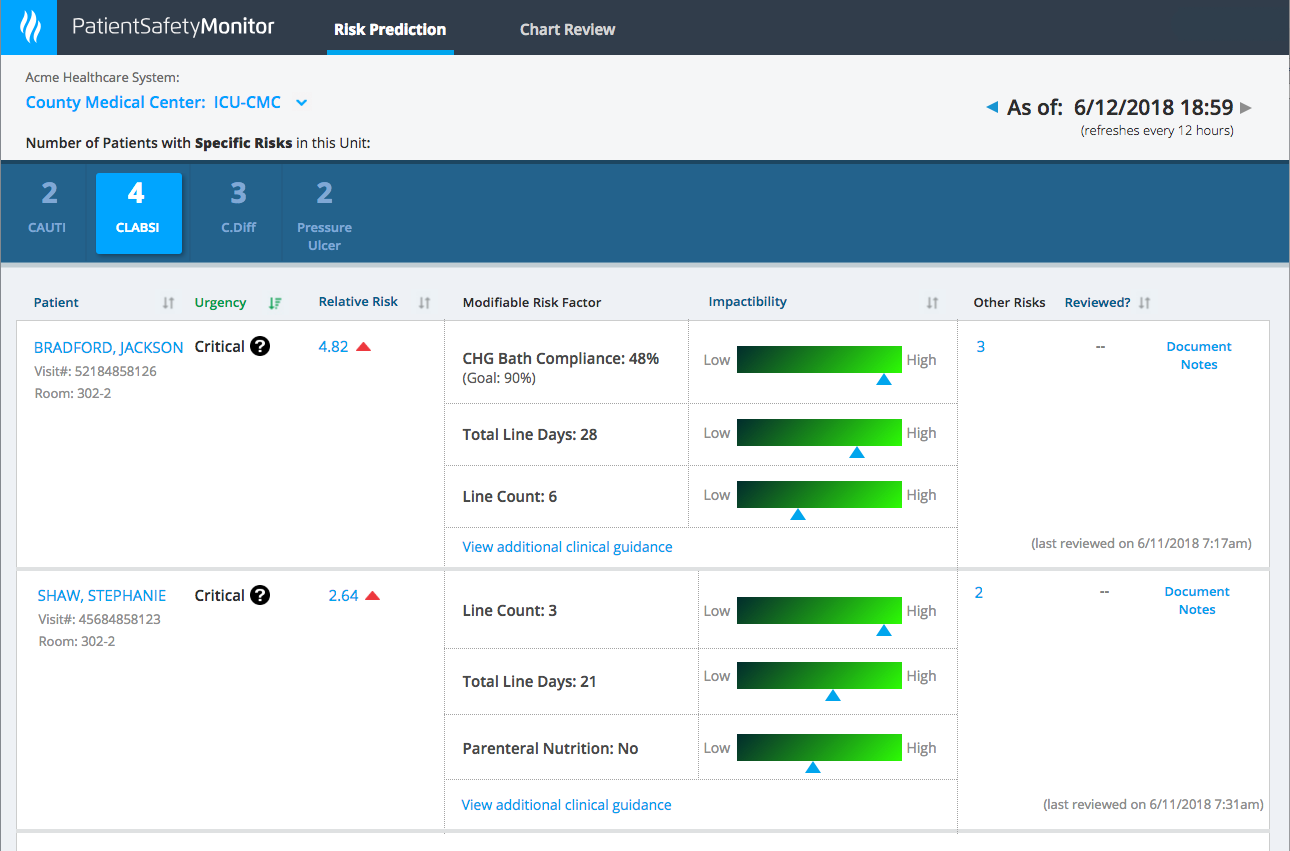Open Document Notes for Jackson Bradford
The image size is (1290, 851).
(1198, 355)
